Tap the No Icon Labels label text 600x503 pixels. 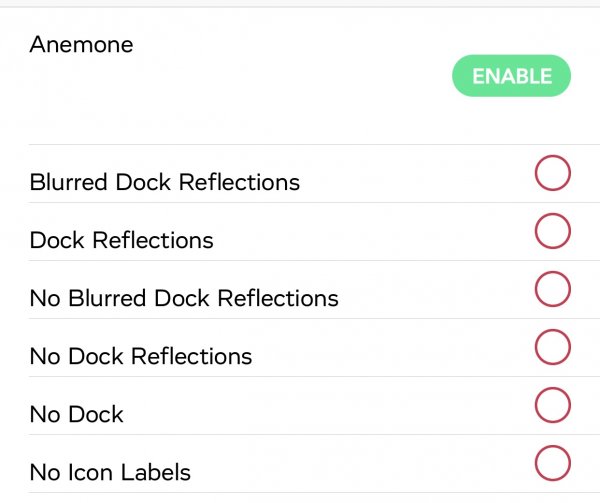[110, 472]
